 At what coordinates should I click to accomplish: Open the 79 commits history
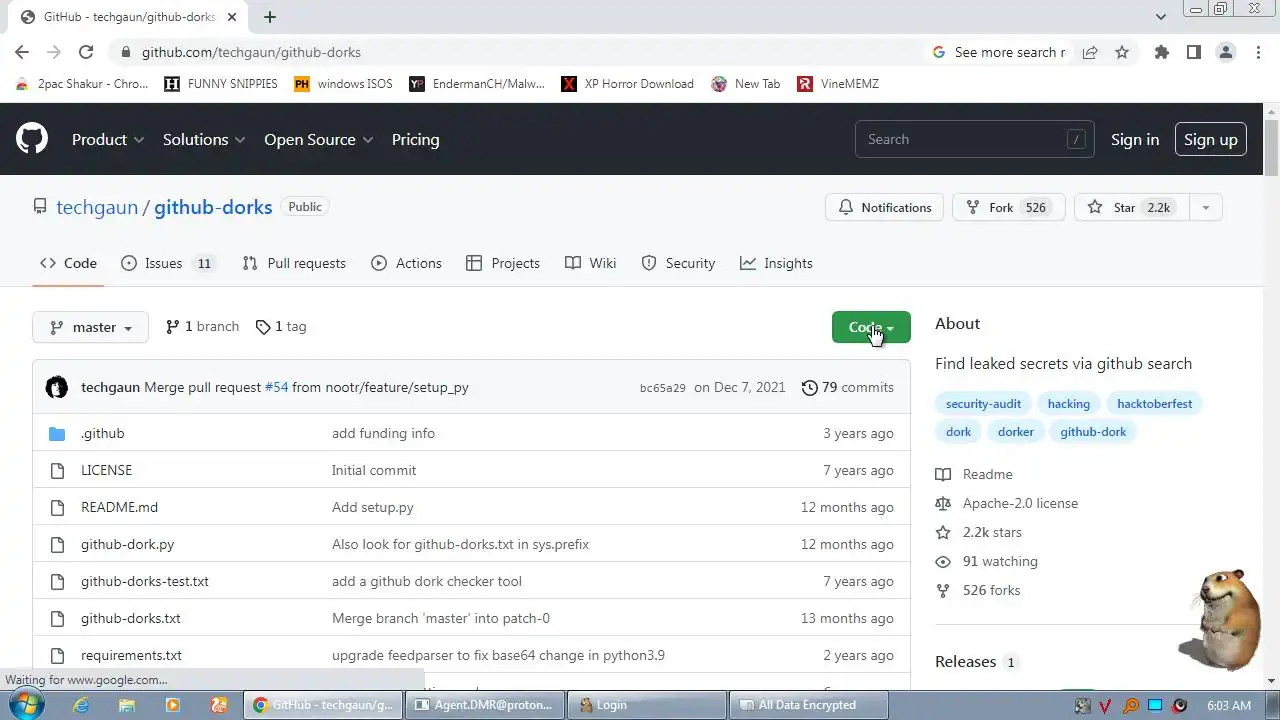(x=848, y=387)
